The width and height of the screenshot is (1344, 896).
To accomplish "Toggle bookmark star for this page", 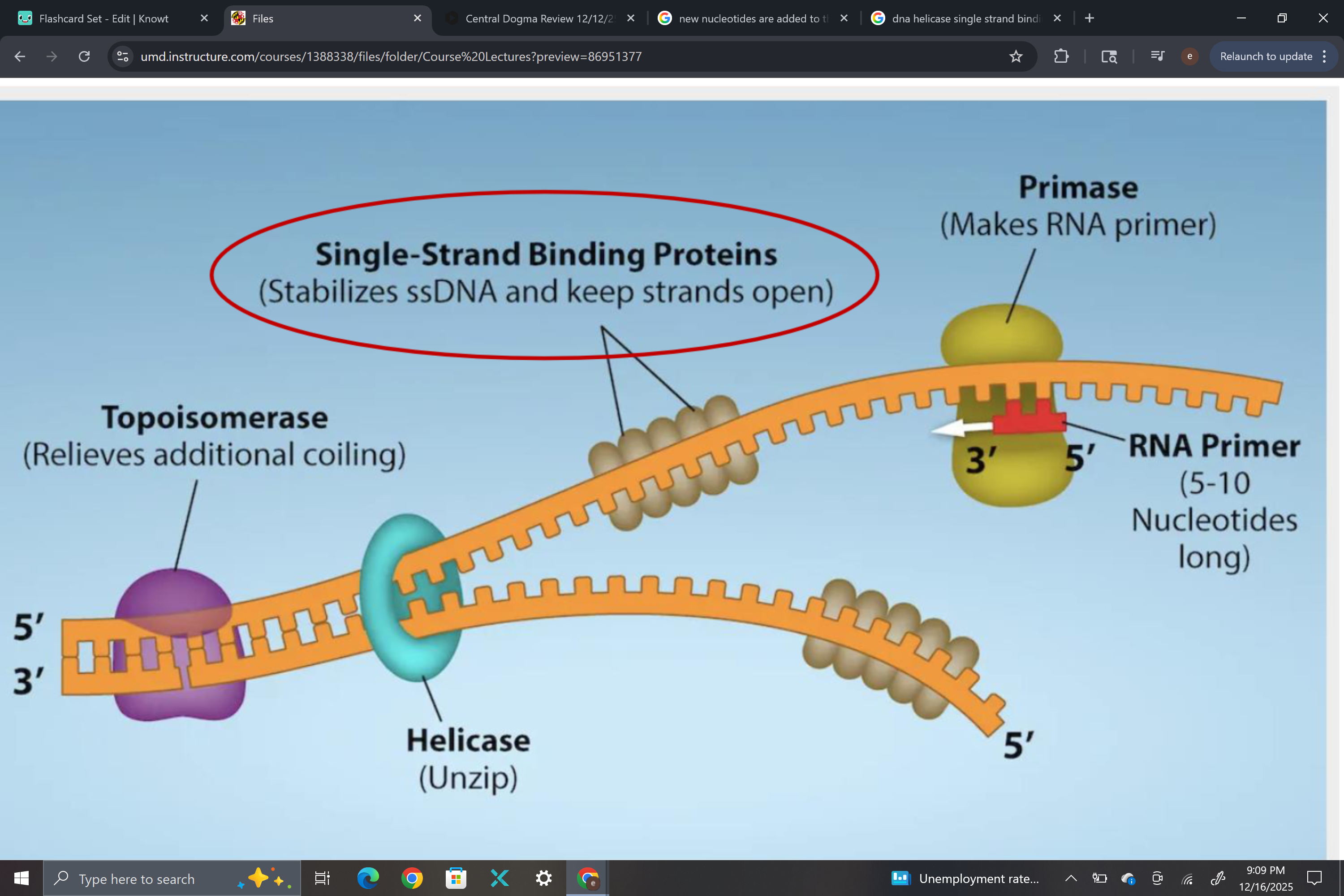I will 1016,56.
